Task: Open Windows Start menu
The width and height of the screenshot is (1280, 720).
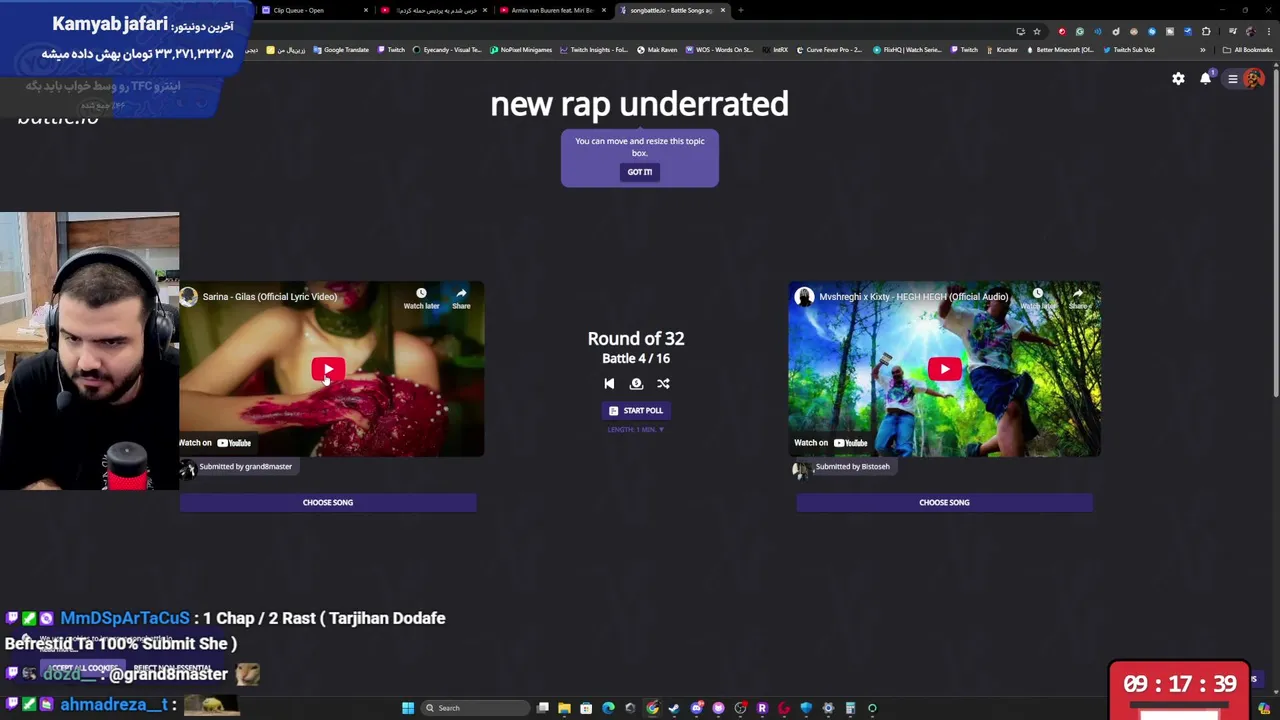Action: (408, 708)
